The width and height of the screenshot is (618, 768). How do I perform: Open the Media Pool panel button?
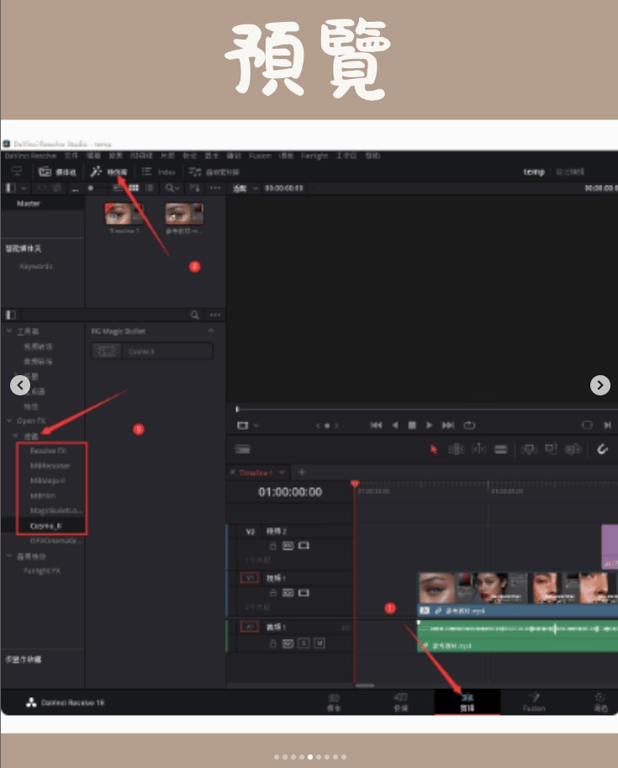[x=57, y=171]
